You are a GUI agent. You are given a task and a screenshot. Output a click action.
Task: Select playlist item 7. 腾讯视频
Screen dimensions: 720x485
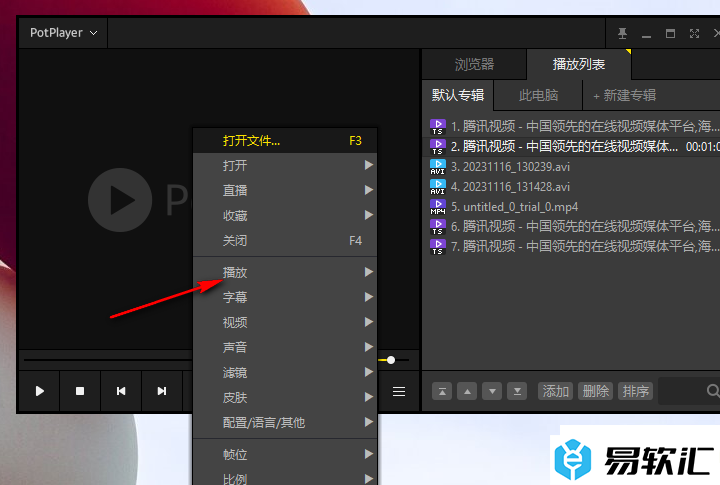point(571,247)
